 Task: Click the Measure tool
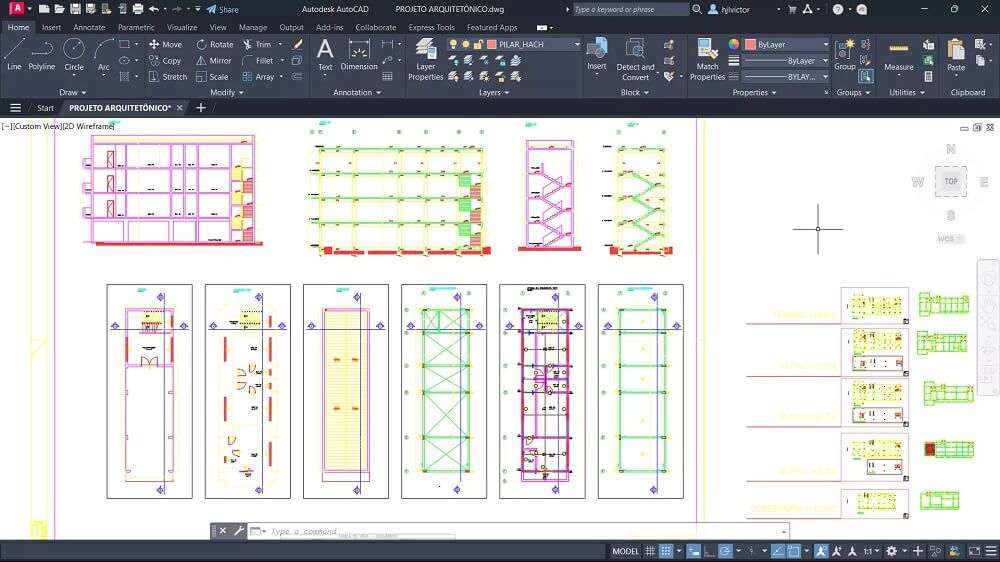pos(899,55)
